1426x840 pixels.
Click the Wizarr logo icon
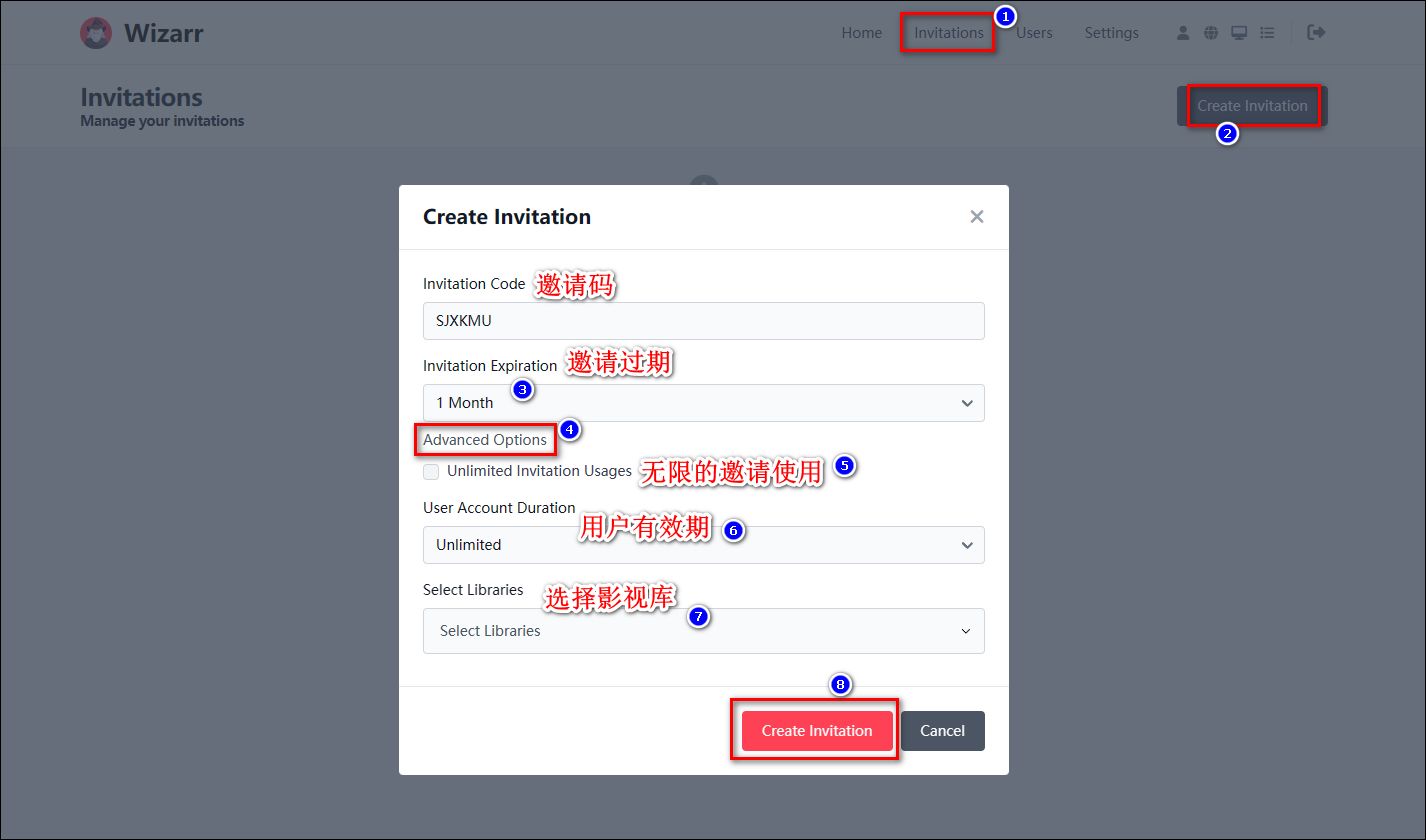tap(96, 33)
